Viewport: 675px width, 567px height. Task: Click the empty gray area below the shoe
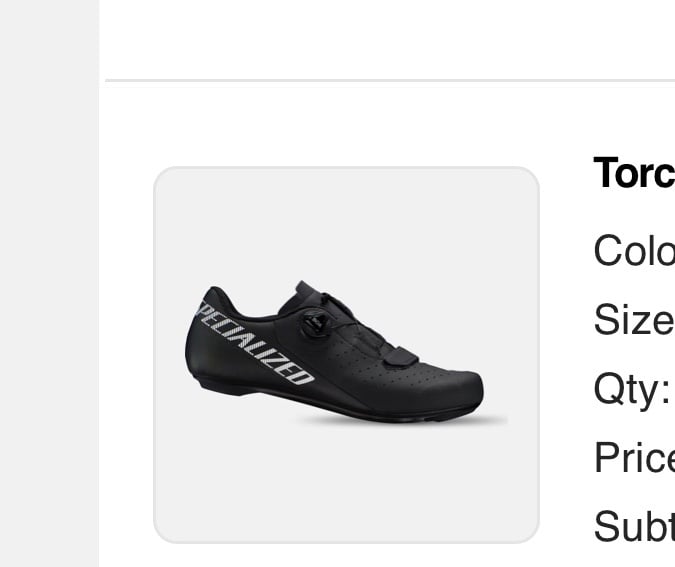click(x=346, y=484)
